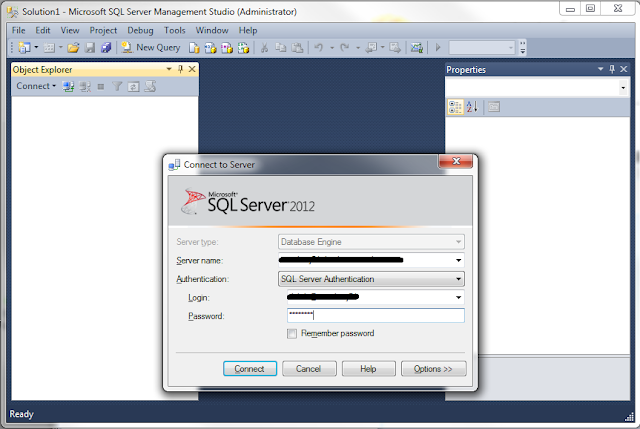The image size is (640, 429).
Task: Open the Debug menu
Action: (x=140, y=31)
